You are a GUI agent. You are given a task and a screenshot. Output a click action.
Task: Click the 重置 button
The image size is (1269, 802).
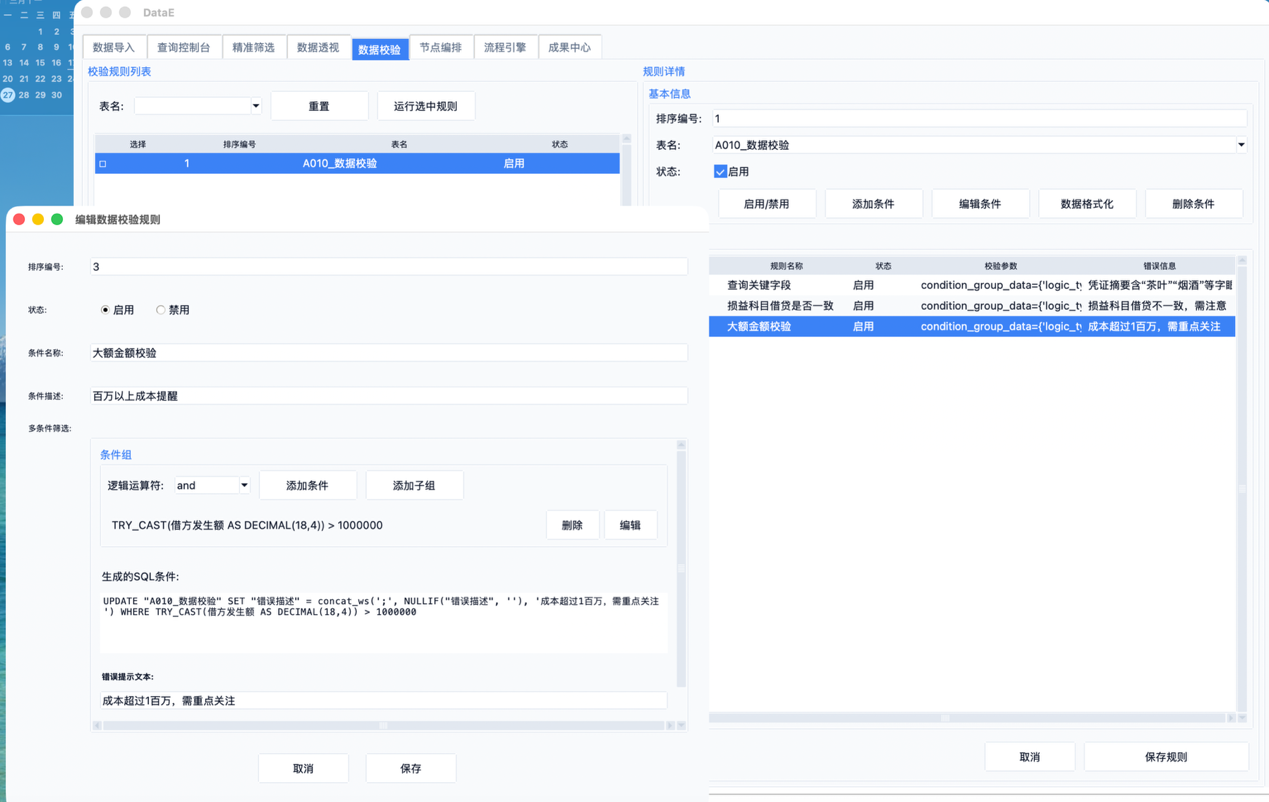pos(319,106)
